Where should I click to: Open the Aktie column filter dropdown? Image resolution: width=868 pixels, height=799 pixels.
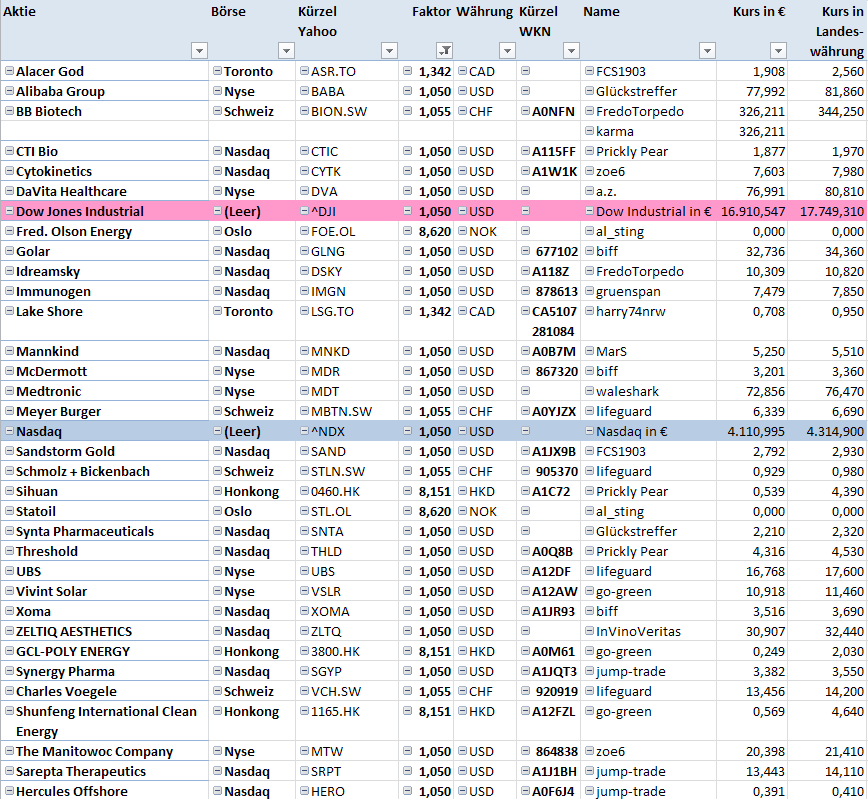(x=199, y=51)
